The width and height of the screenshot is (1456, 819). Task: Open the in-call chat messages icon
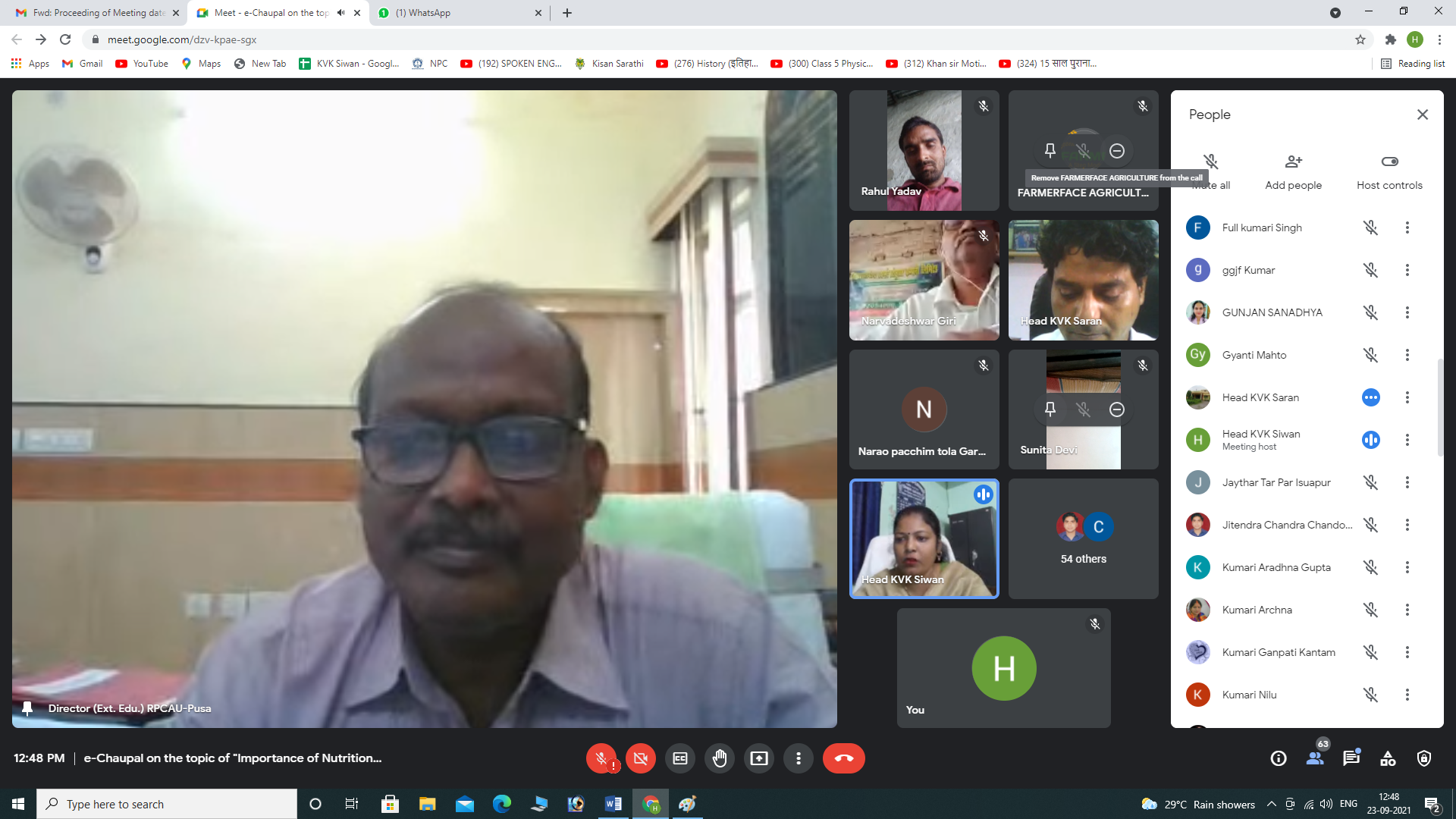click(x=1351, y=758)
